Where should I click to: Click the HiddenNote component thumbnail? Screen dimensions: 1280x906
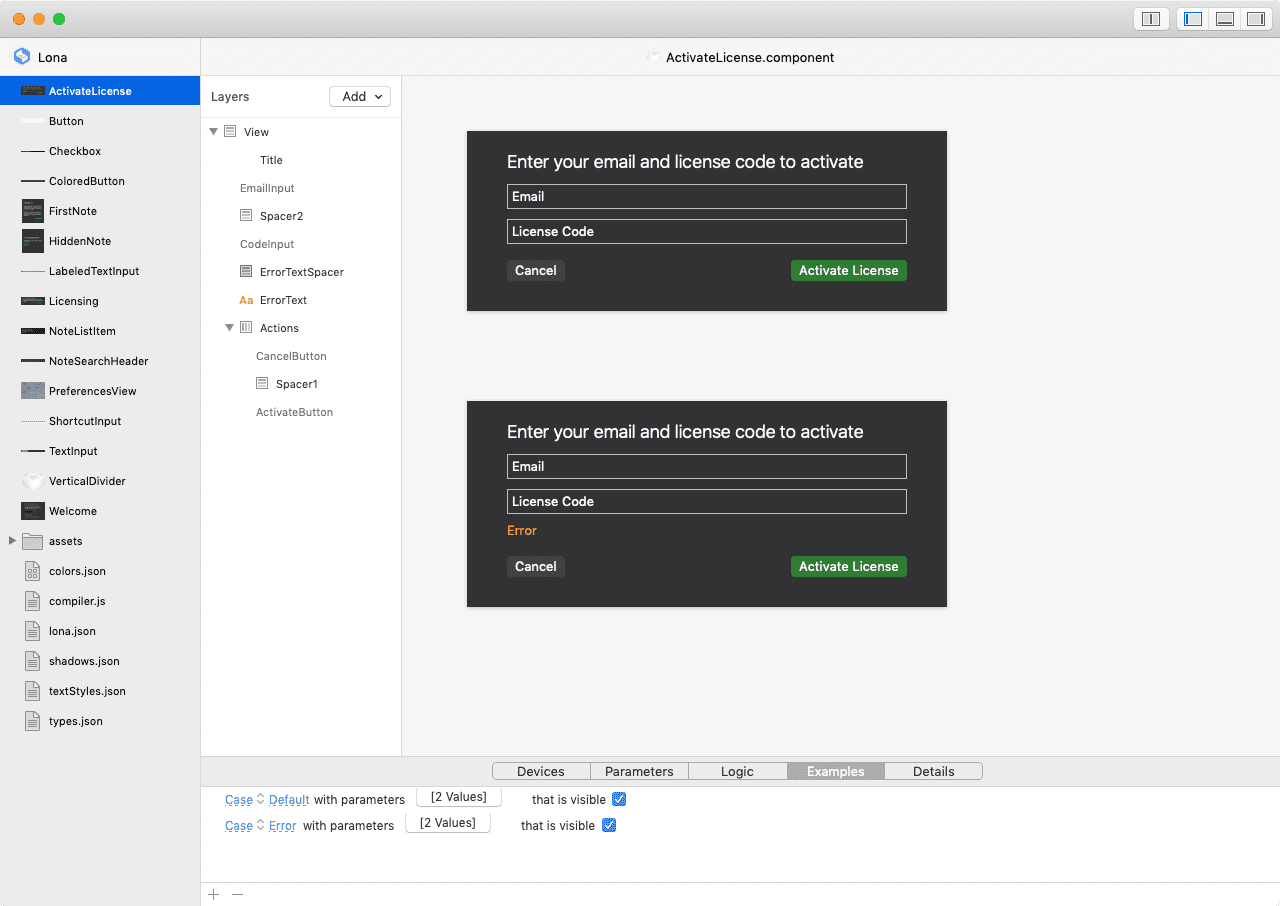33,241
